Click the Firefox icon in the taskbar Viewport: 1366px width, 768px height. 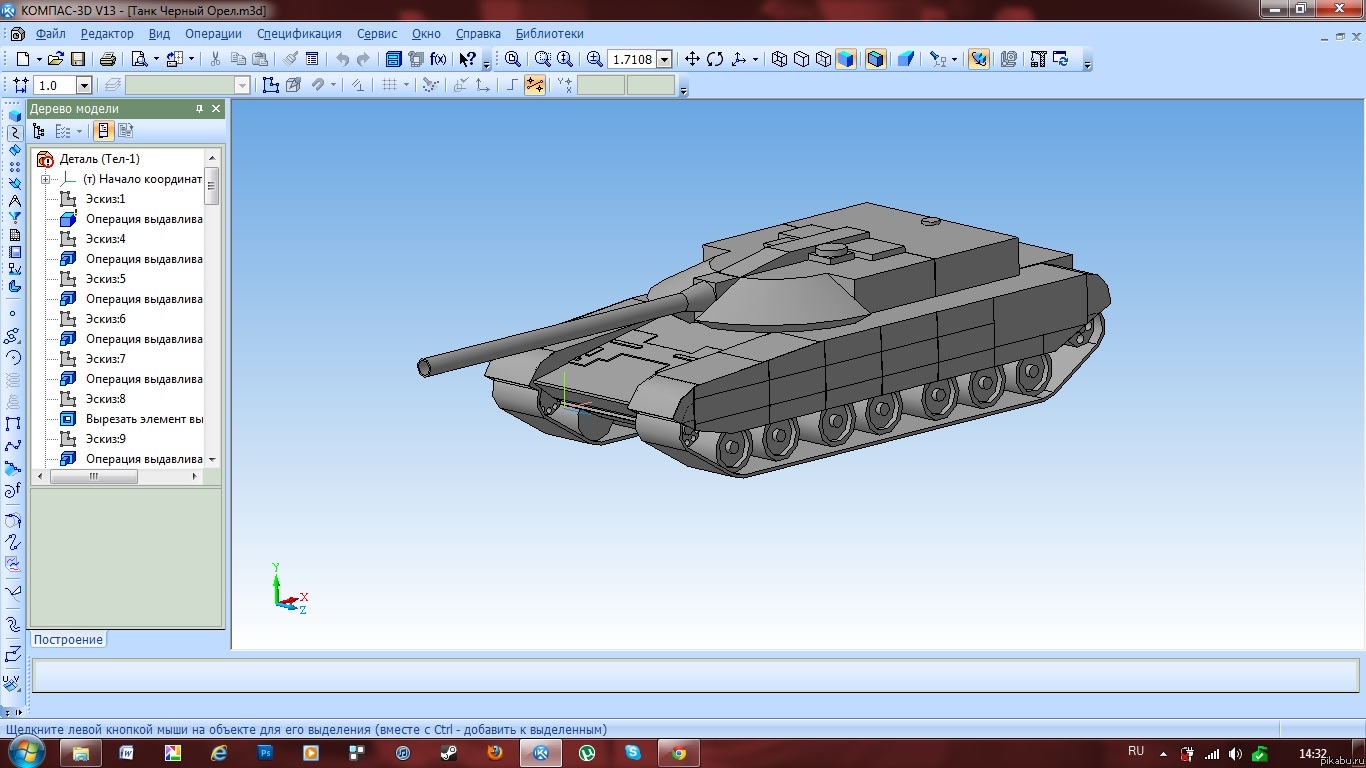(495, 753)
